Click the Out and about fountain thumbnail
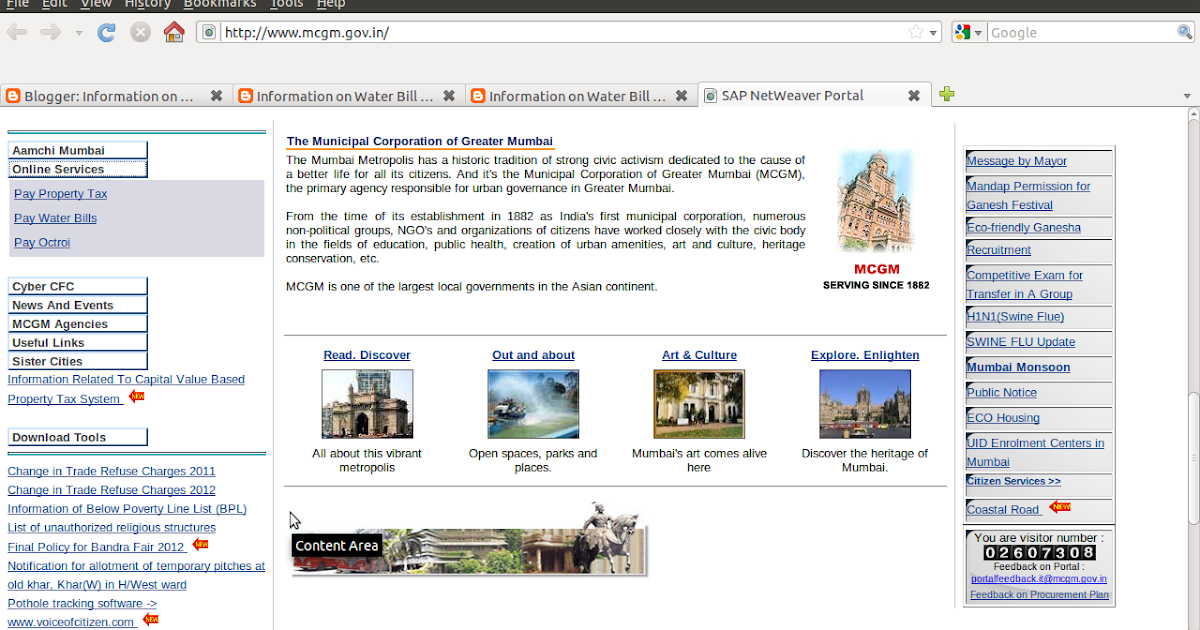The width and height of the screenshot is (1200, 630). [x=533, y=404]
